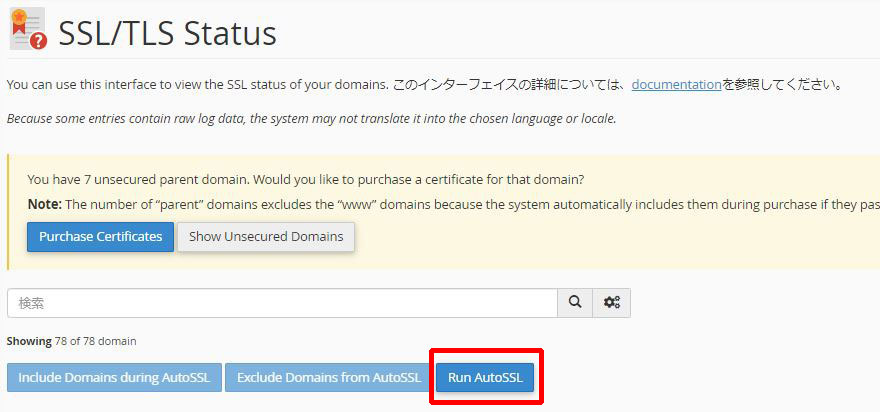Open the gears settings menu beside search
This screenshot has height=412, width=880.
(612, 303)
